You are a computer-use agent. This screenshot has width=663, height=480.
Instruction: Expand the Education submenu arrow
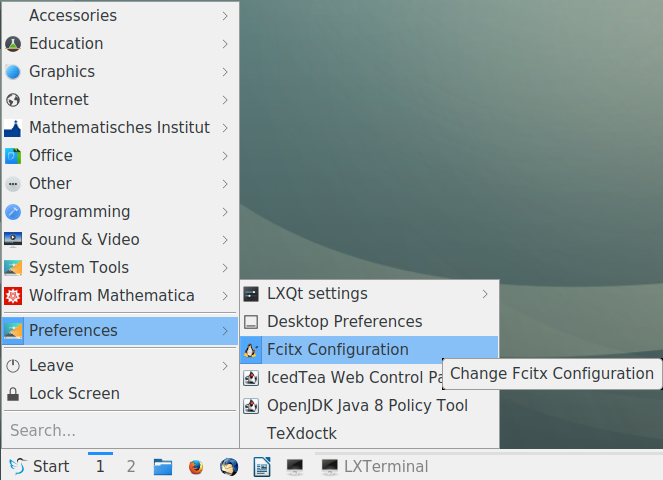225,44
